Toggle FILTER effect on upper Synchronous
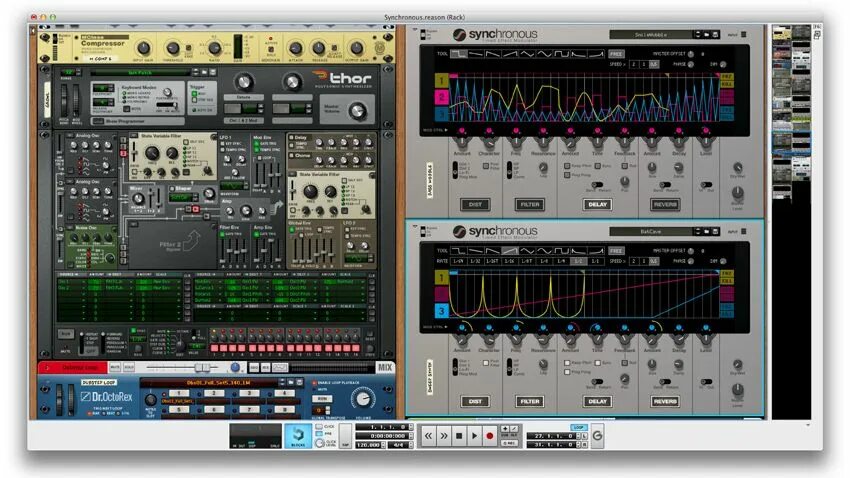The width and height of the screenshot is (850, 478). (x=530, y=204)
